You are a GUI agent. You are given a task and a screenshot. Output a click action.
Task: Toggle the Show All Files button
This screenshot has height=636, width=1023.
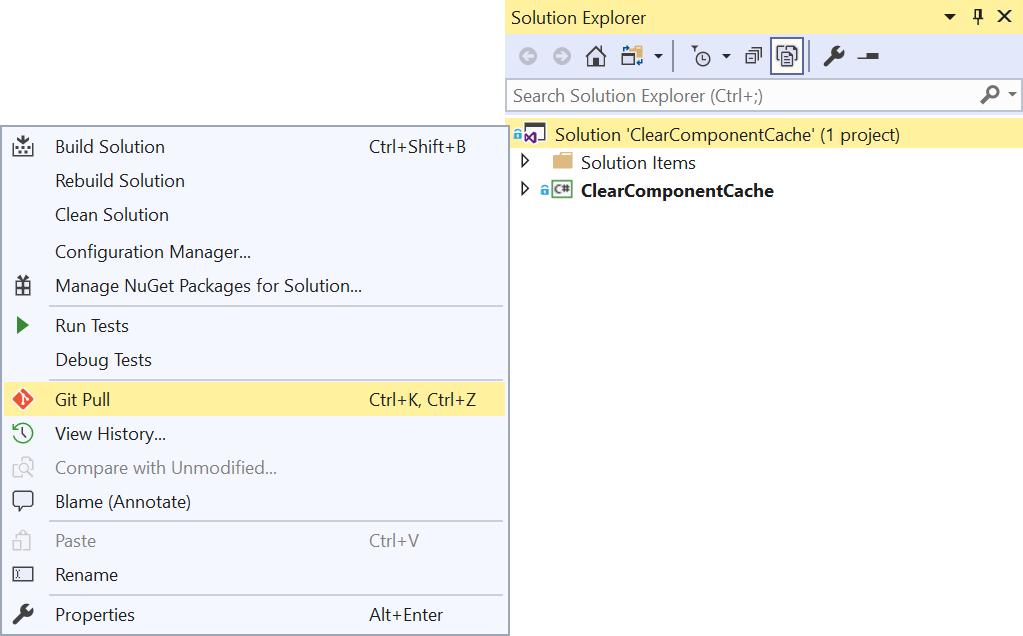tap(787, 57)
